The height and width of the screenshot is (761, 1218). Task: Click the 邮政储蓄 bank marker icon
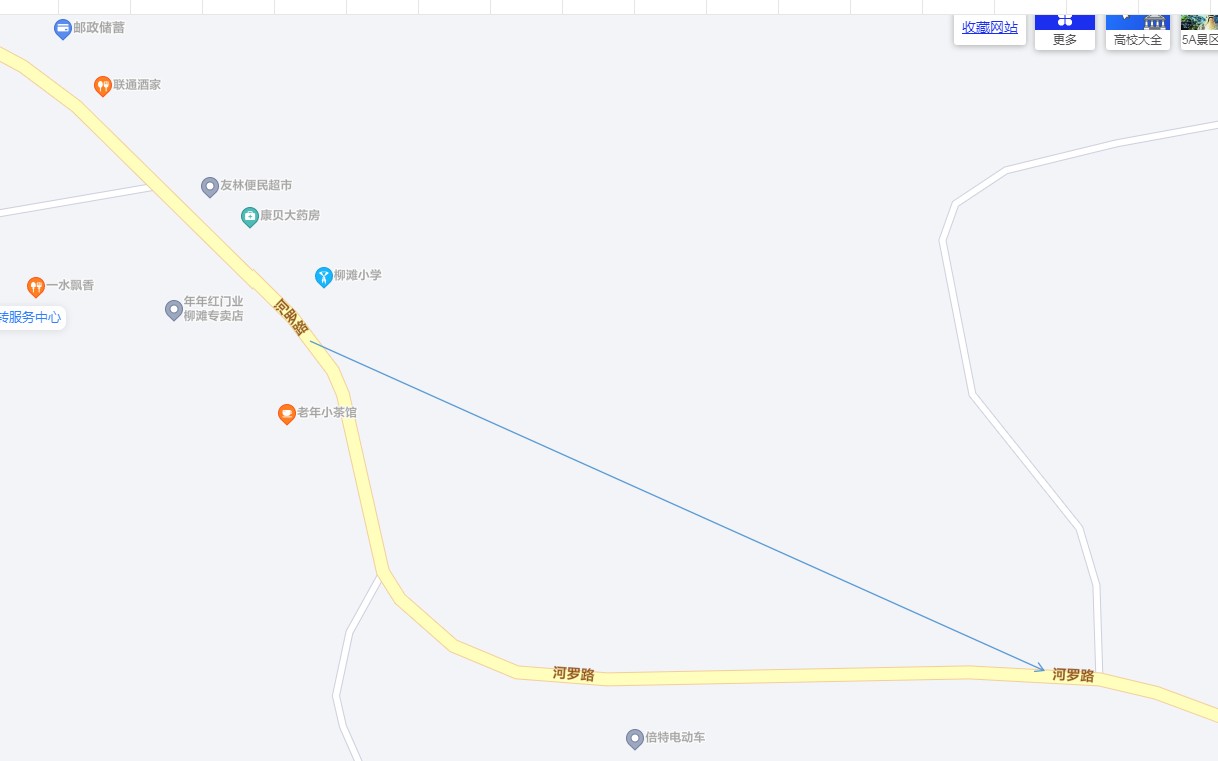63,29
